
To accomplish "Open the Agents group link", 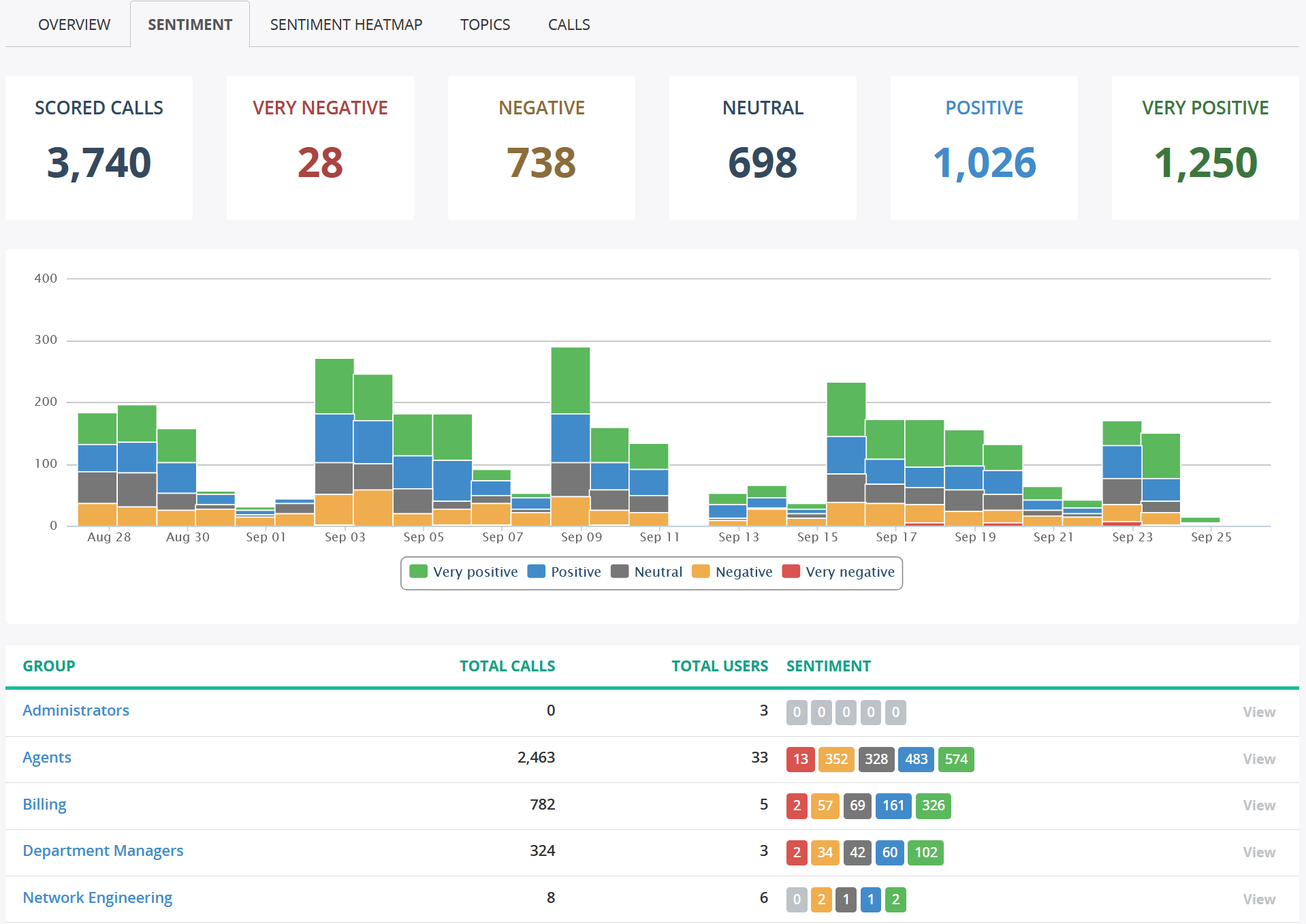I will (47, 757).
